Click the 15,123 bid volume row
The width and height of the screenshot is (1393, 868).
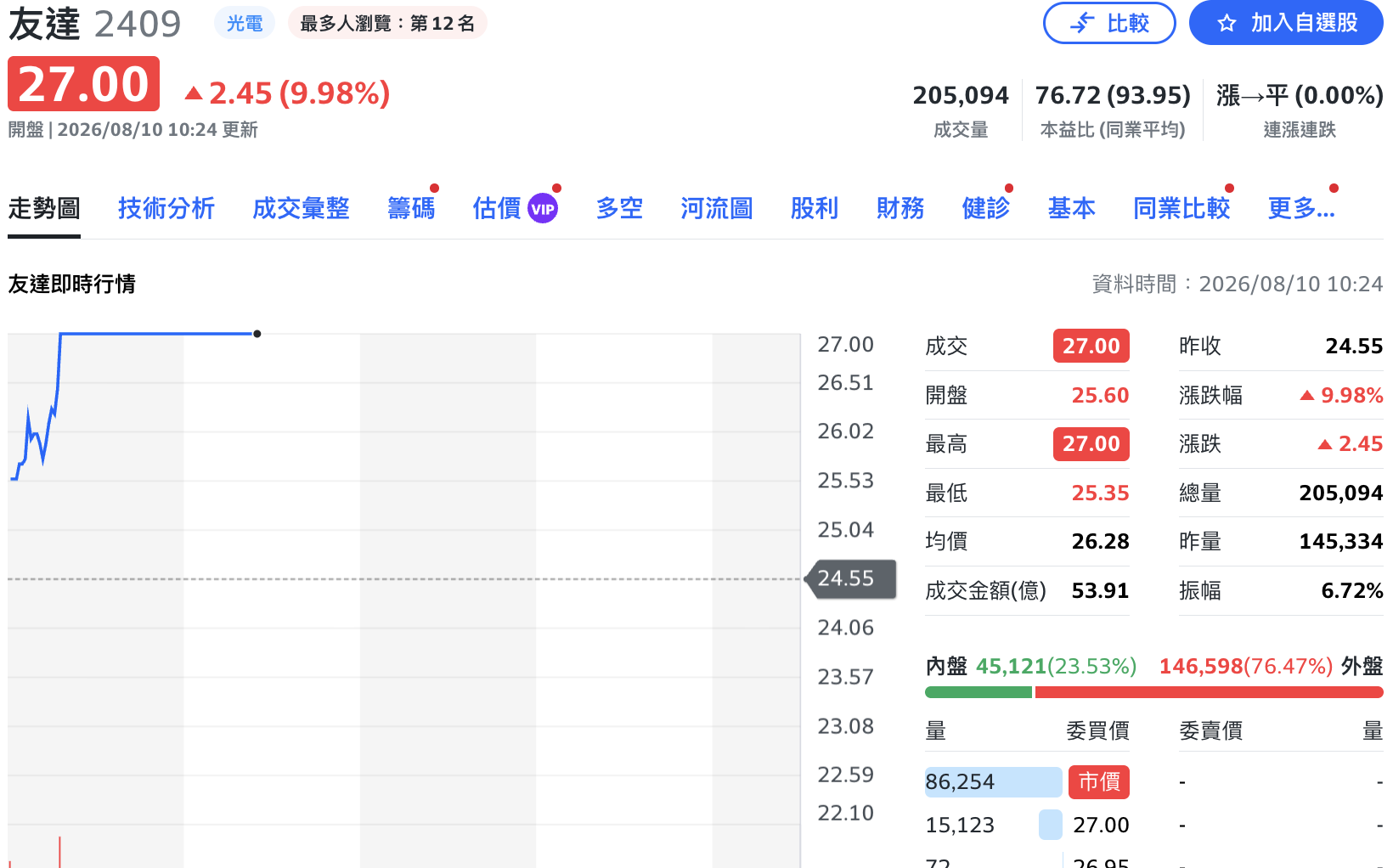coord(993,825)
